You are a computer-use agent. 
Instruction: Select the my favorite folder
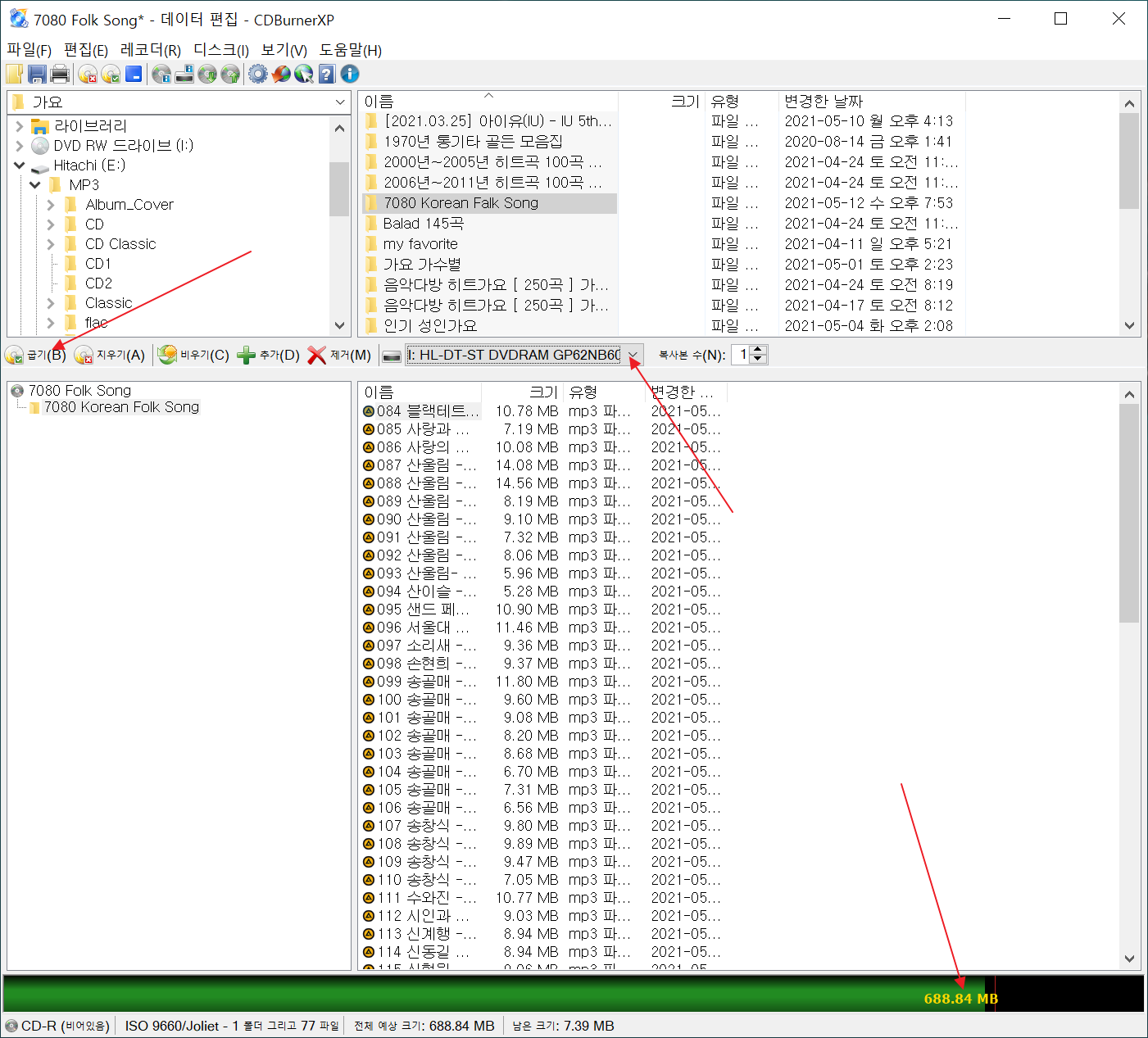pyautogui.click(x=420, y=244)
